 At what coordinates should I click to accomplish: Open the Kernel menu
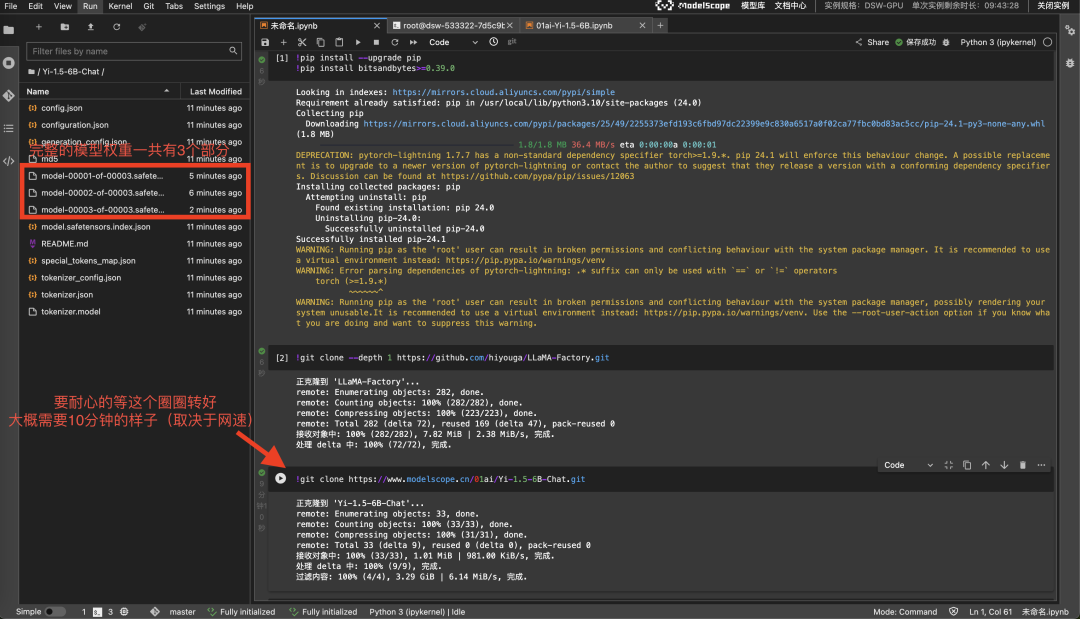click(x=120, y=6)
